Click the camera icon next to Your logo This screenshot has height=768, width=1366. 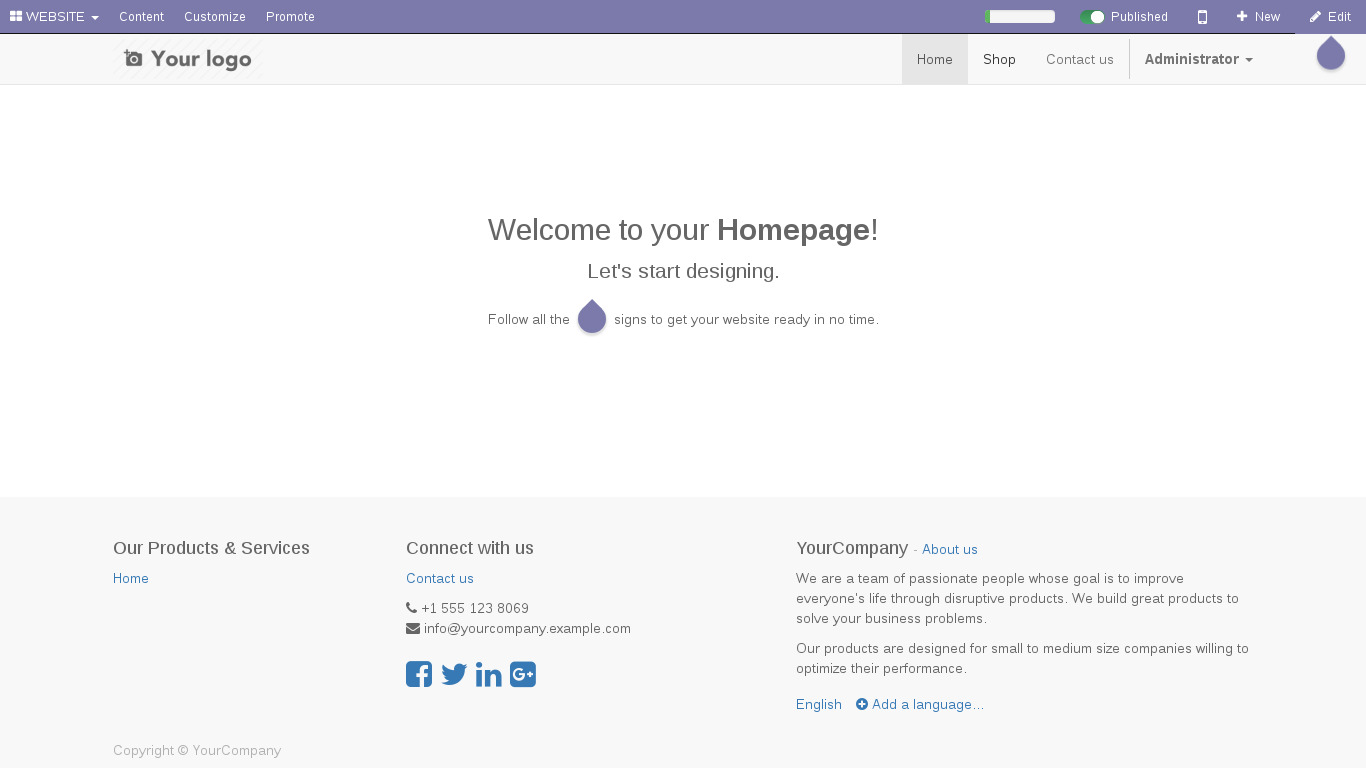(133, 58)
